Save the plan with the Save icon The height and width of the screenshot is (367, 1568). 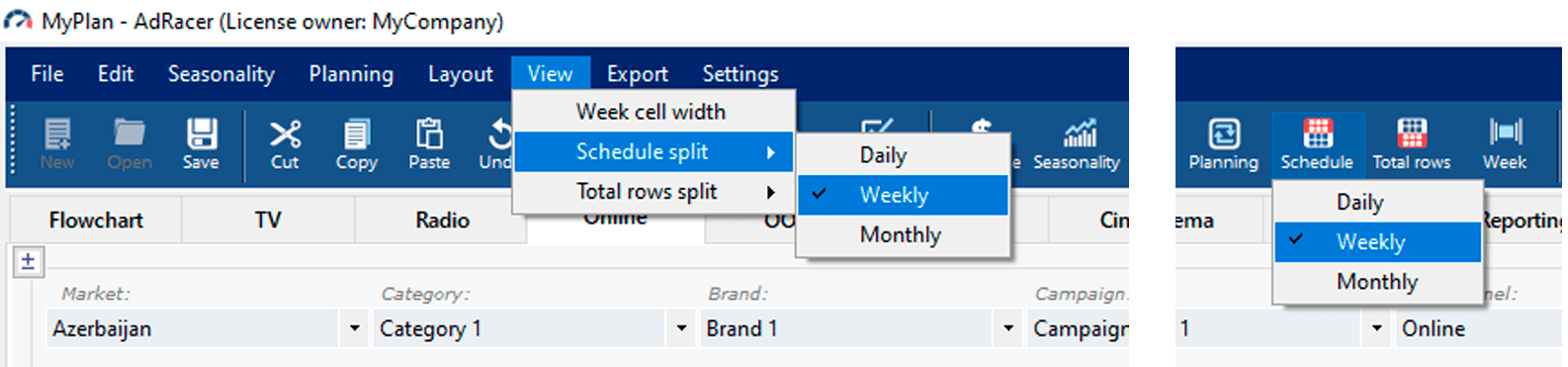(201, 144)
